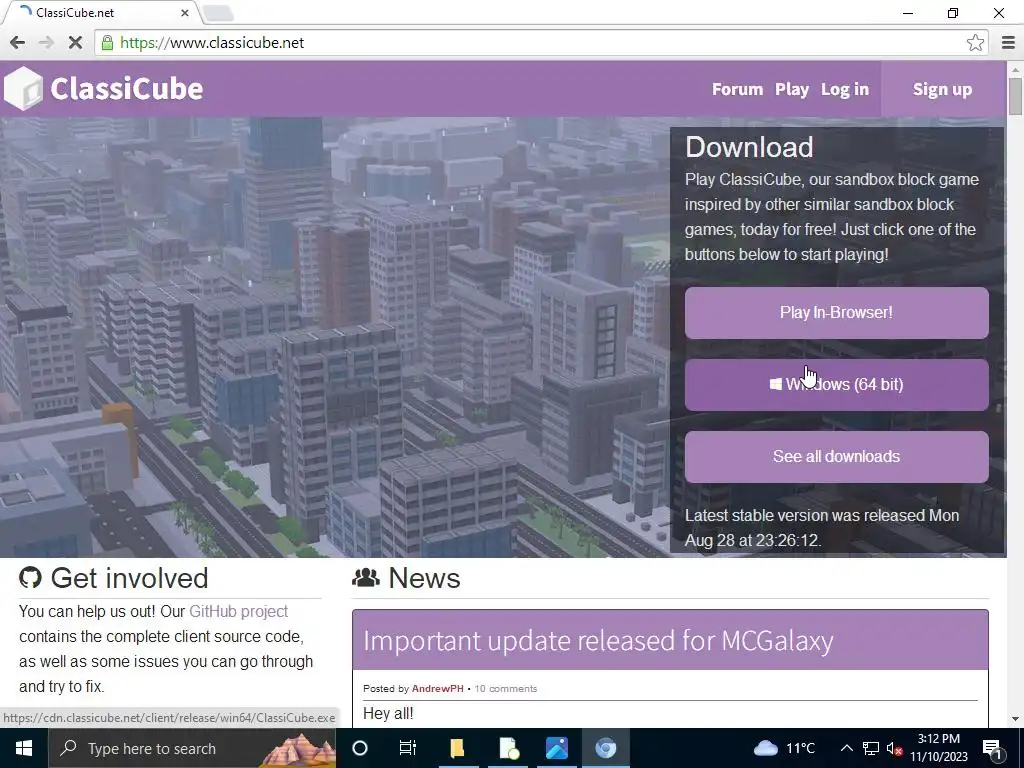Click Play In-Browser! button
The height and width of the screenshot is (768, 1024).
[x=836, y=313]
